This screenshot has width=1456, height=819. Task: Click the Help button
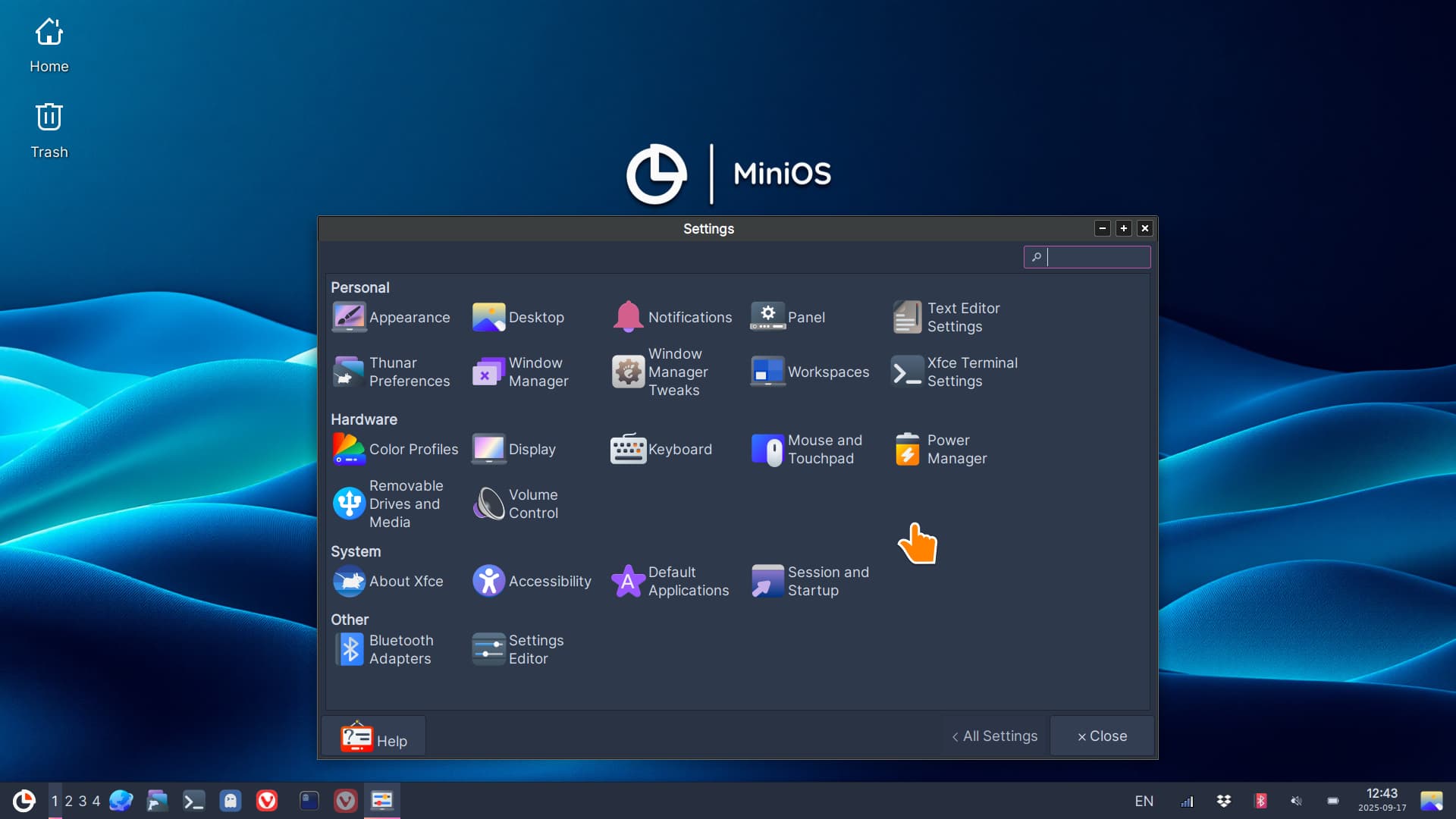coord(374,737)
